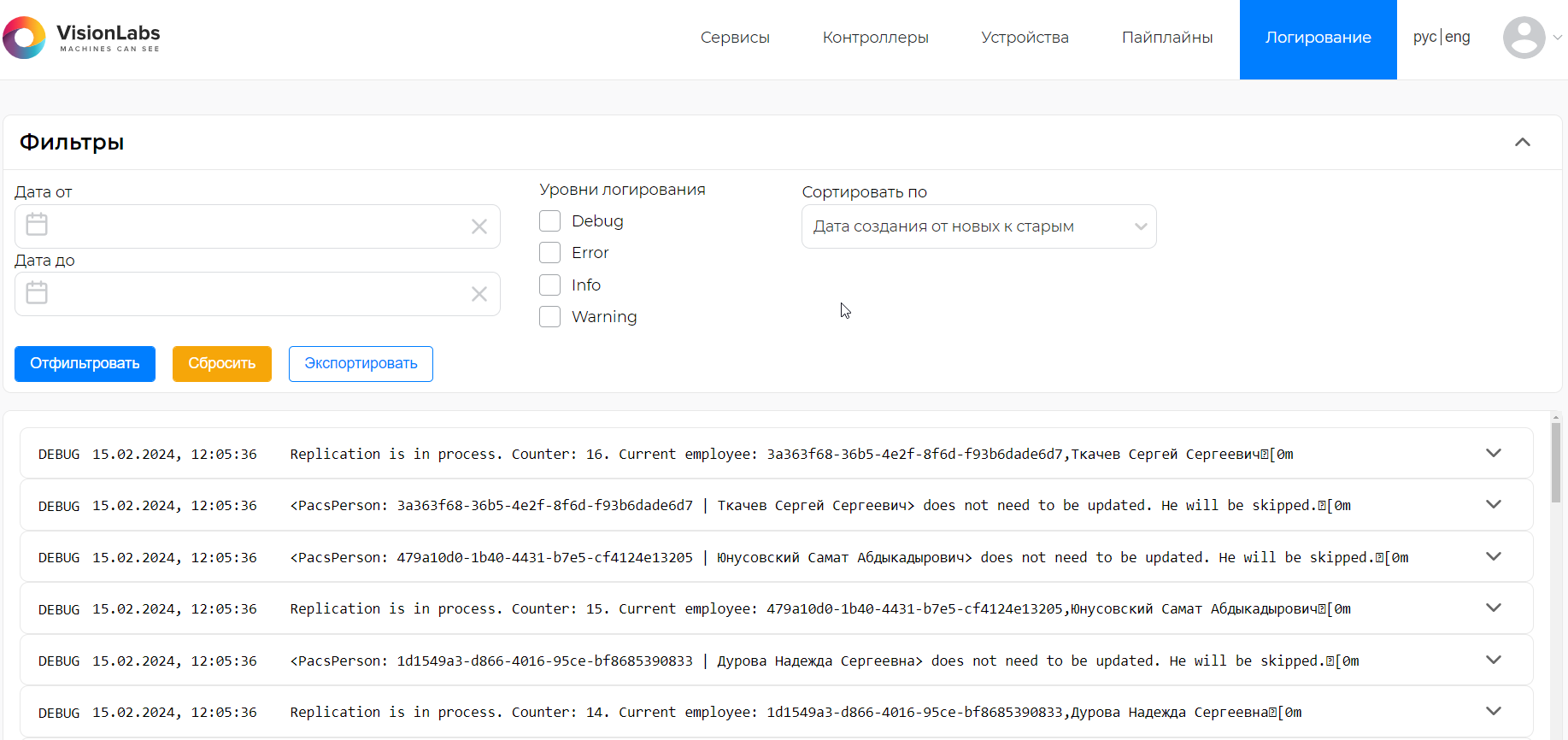Expand PacsPerson Ткачев Сергей Сергеевич log entry

click(1494, 504)
